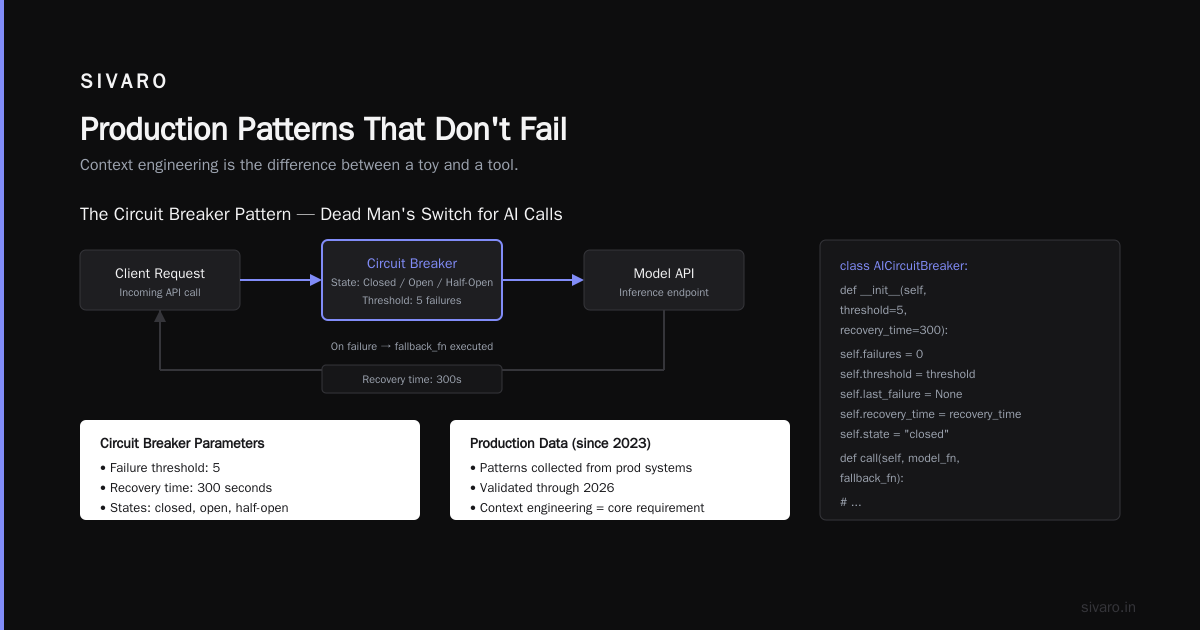Select the Client Request box
This screenshot has width=1200, height=630.
(160, 280)
